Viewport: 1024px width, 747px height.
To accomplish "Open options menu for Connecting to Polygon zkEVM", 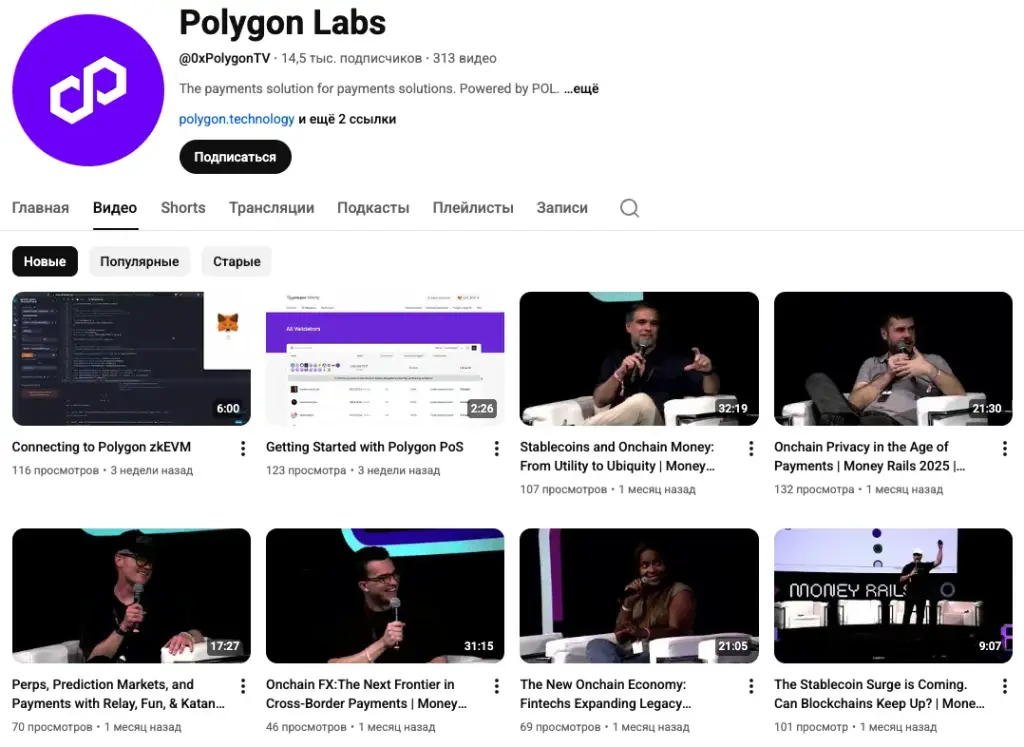I will [243, 448].
